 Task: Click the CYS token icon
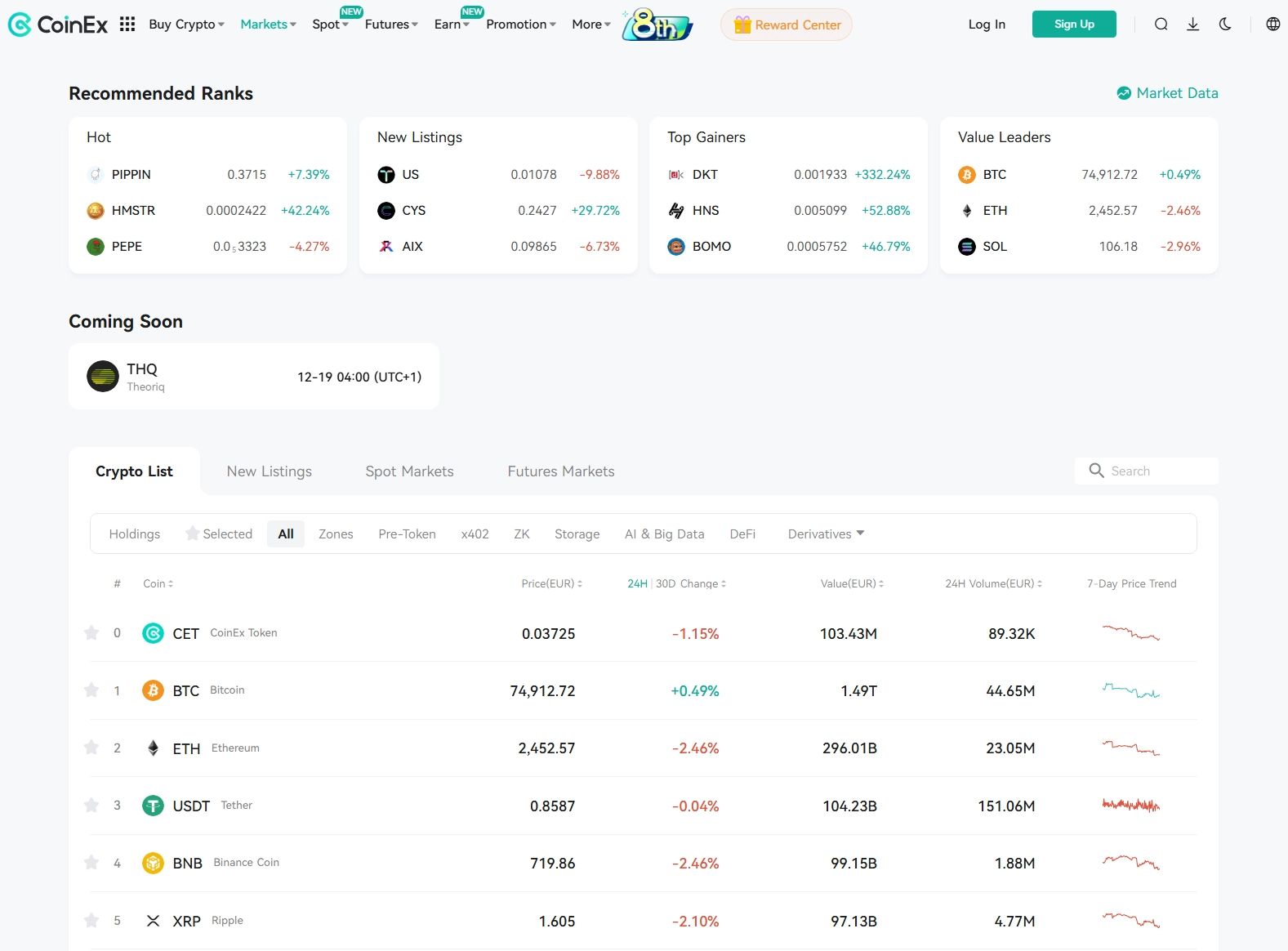coord(386,211)
